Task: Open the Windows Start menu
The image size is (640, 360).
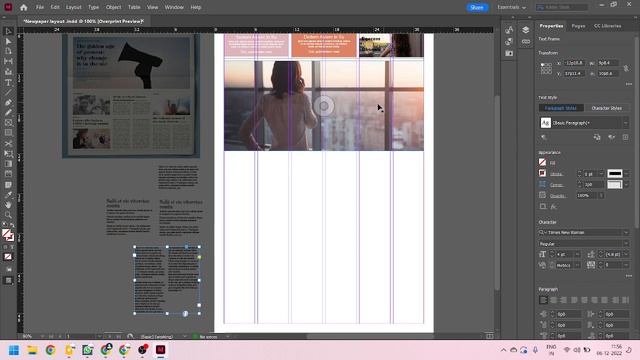Action: pyautogui.click(x=14, y=350)
